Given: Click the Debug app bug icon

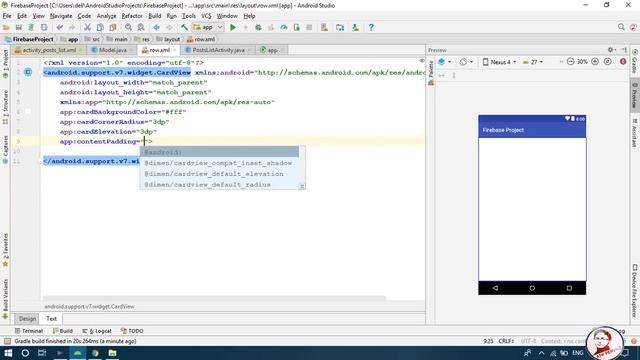Looking at the screenshot, I should (258, 27).
